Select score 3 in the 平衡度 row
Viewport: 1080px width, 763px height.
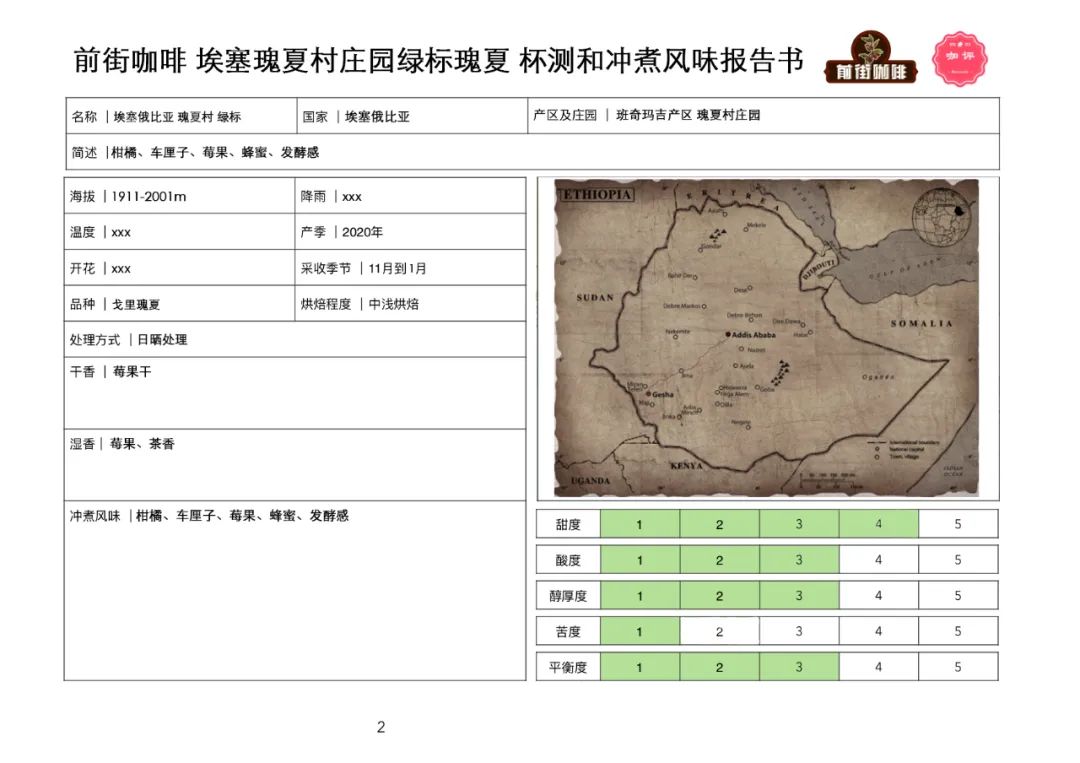799,667
